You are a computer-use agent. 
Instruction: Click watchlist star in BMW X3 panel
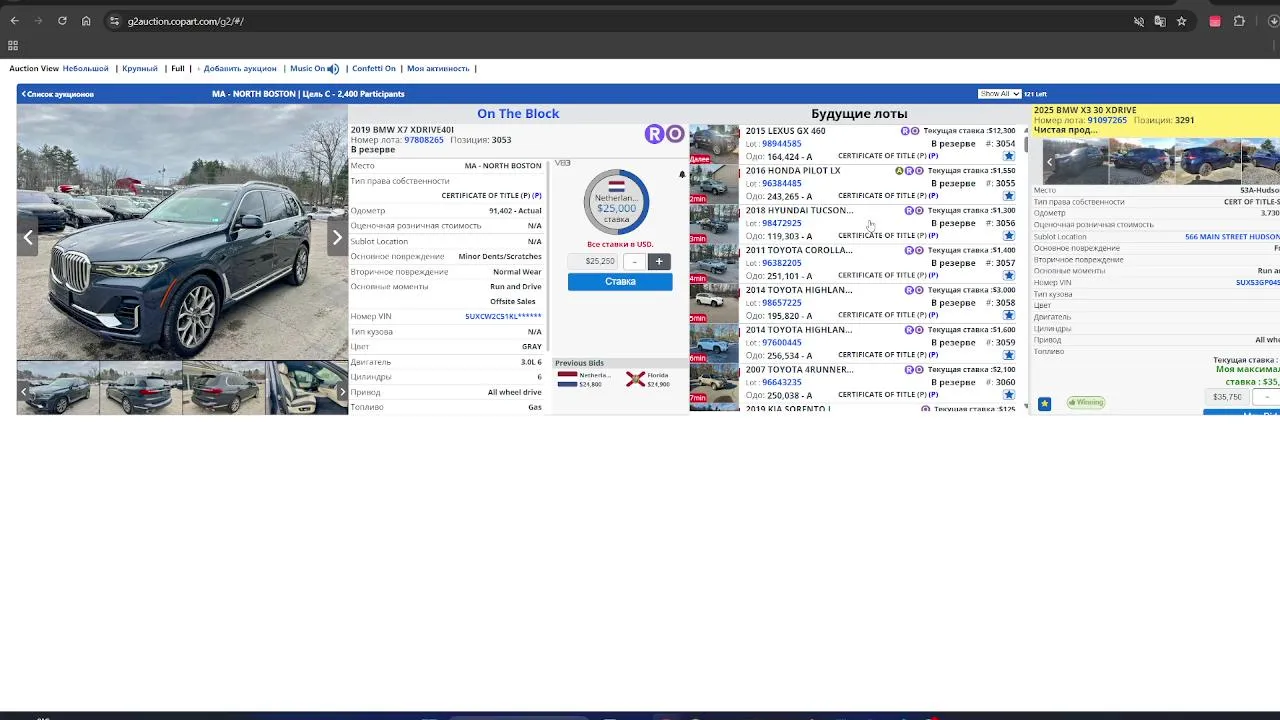coord(1044,404)
